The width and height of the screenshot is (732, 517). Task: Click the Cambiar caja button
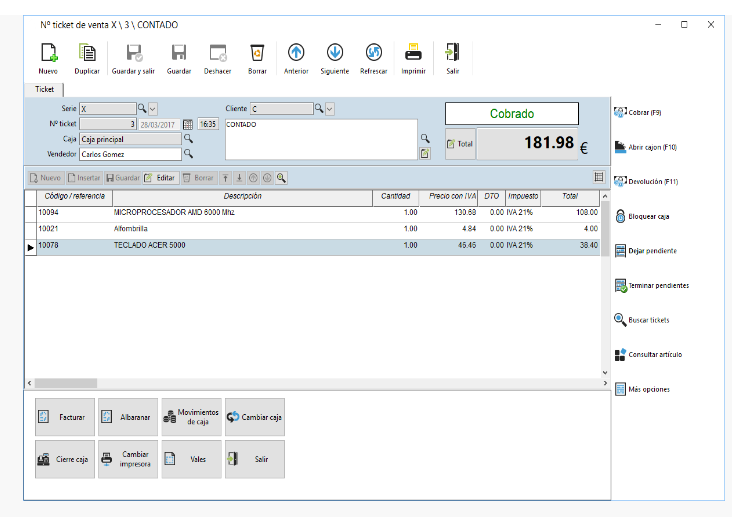click(x=255, y=417)
